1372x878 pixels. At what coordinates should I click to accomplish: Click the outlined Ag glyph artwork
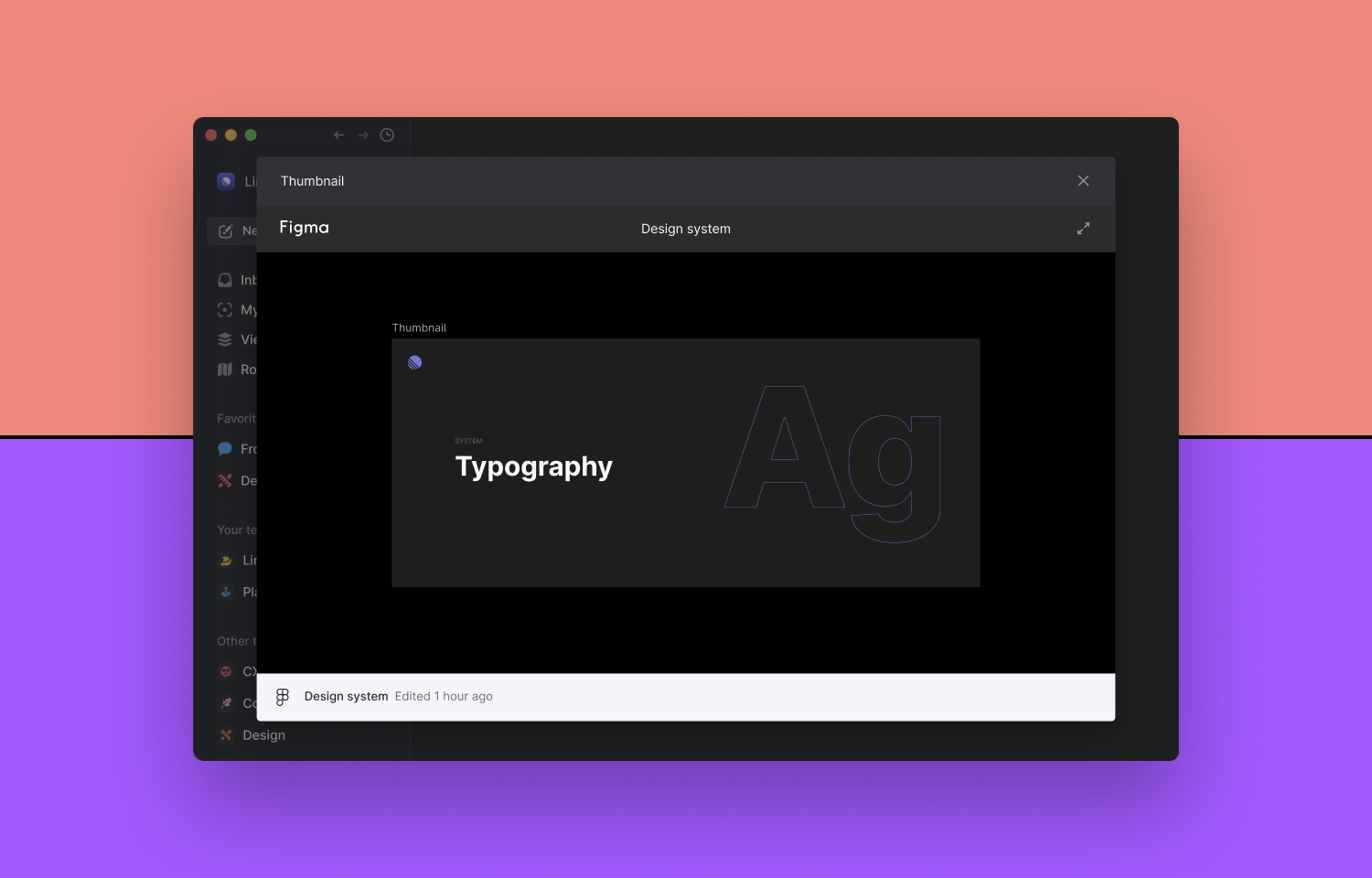[x=833, y=464]
